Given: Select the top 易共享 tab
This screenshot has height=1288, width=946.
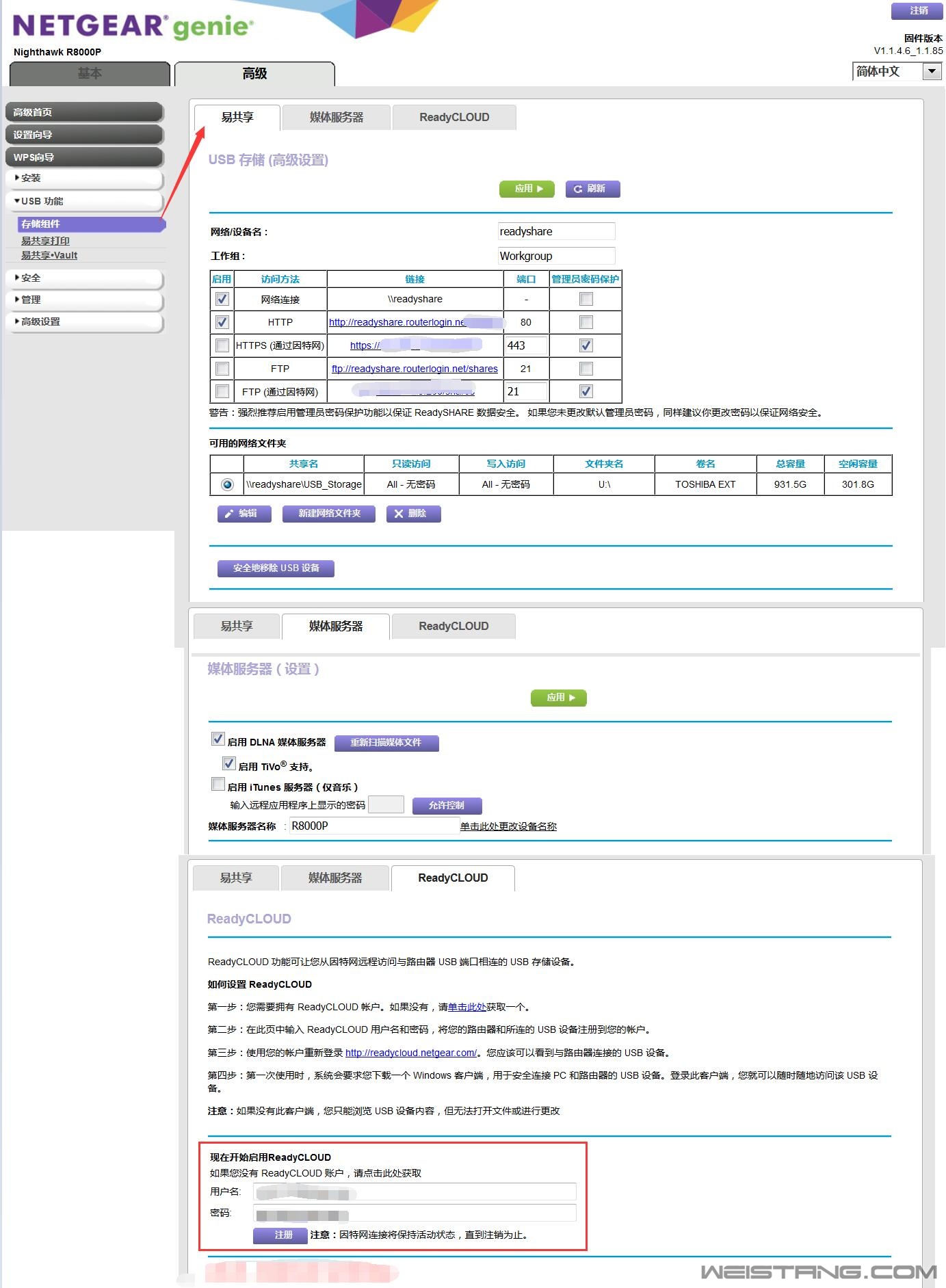Looking at the screenshot, I should pos(237,118).
